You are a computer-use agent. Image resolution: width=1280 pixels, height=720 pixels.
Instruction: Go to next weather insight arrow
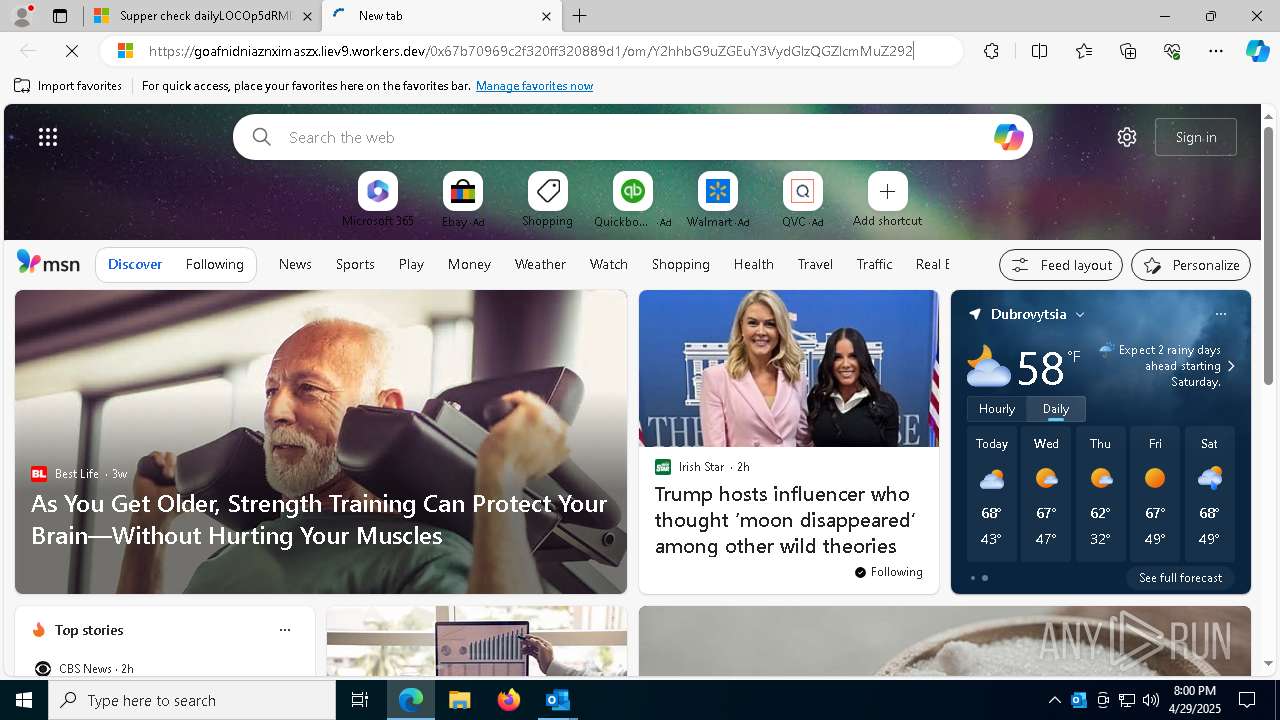[x=1231, y=366]
